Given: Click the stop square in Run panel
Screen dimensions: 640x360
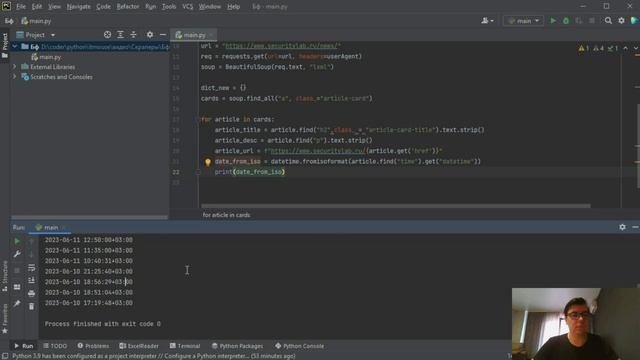Looking at the screenshot, I should coord(17,270).
